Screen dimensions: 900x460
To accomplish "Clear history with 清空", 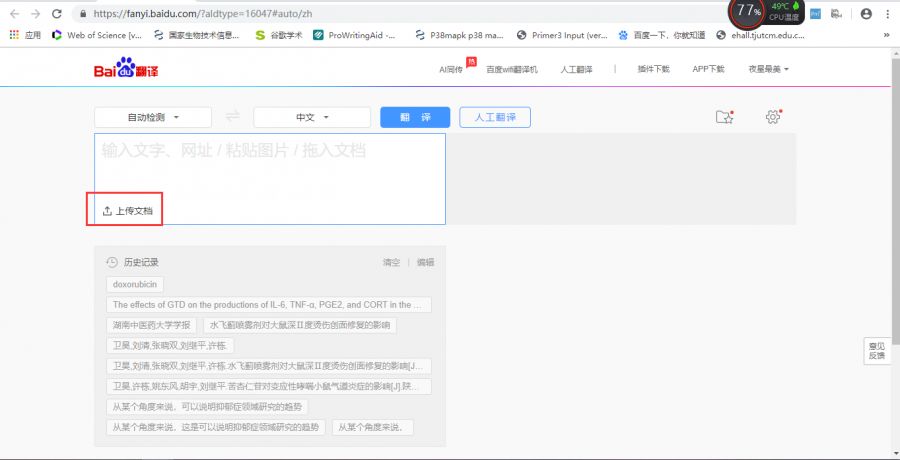I will coord(391,262).
